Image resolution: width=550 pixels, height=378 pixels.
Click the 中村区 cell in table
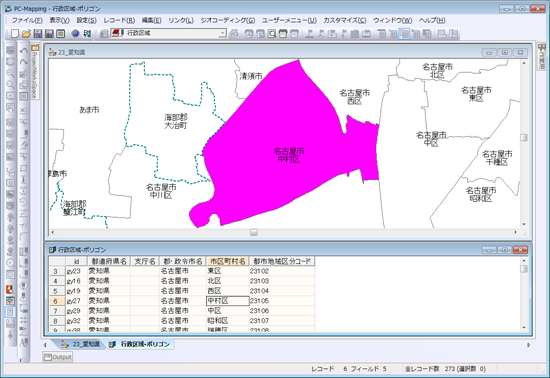228,301
